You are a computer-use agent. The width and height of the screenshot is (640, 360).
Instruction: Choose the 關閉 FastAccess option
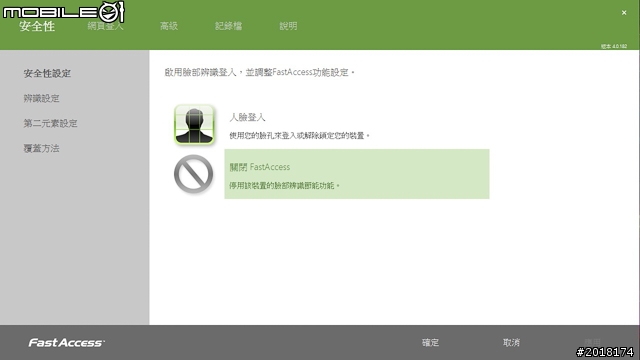[x=357, y=174]
